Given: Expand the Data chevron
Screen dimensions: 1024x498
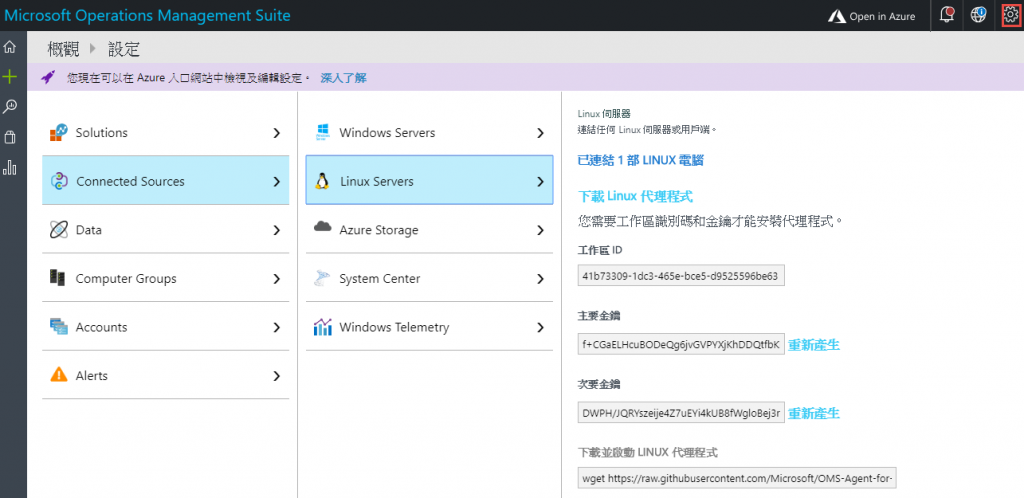Looking at the screenshot, I should point(276,230).
